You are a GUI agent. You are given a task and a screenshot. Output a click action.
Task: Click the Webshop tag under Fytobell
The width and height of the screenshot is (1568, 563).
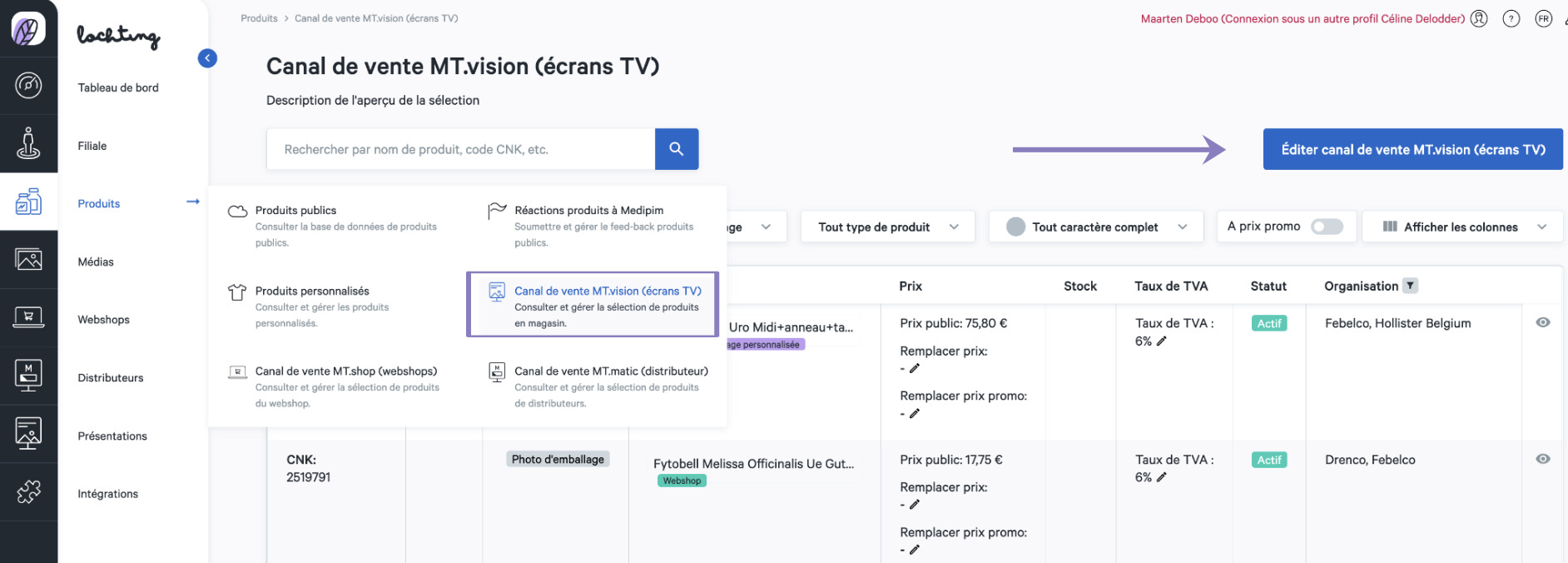coord(682,481)
